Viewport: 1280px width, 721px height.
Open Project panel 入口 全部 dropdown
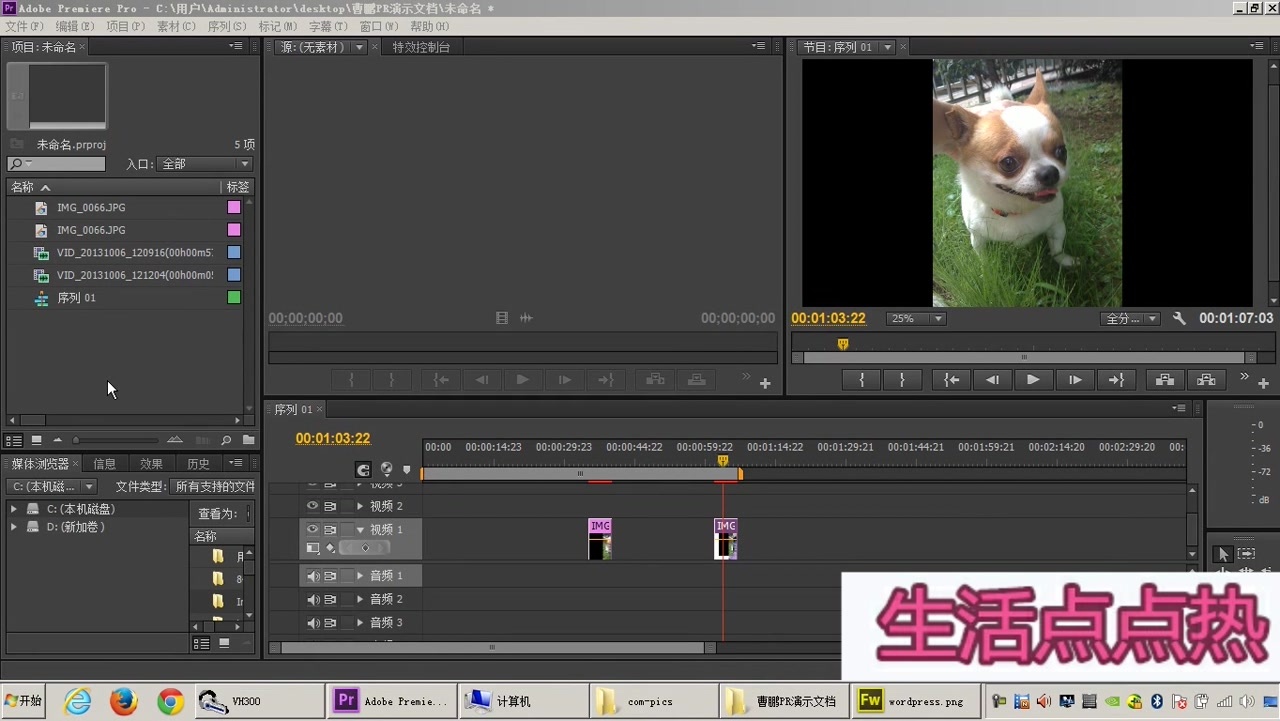(206, 164)
